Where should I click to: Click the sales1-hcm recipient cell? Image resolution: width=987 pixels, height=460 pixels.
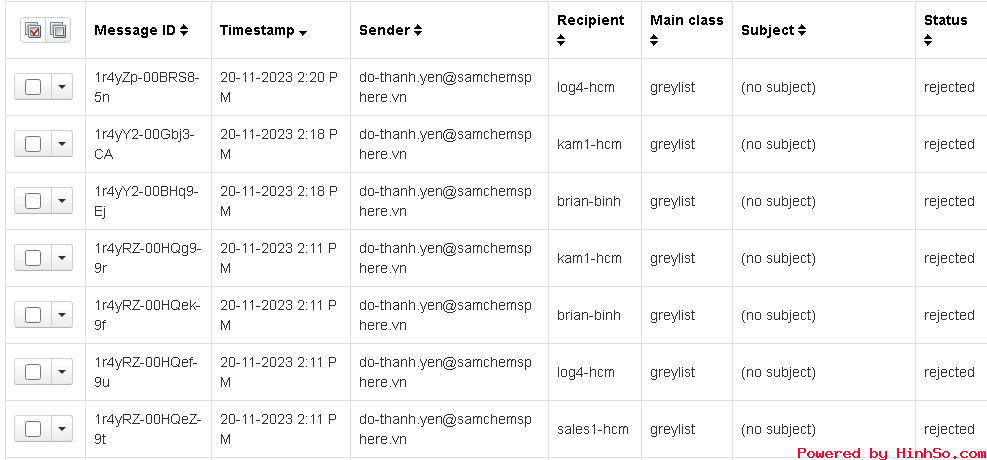592,429
